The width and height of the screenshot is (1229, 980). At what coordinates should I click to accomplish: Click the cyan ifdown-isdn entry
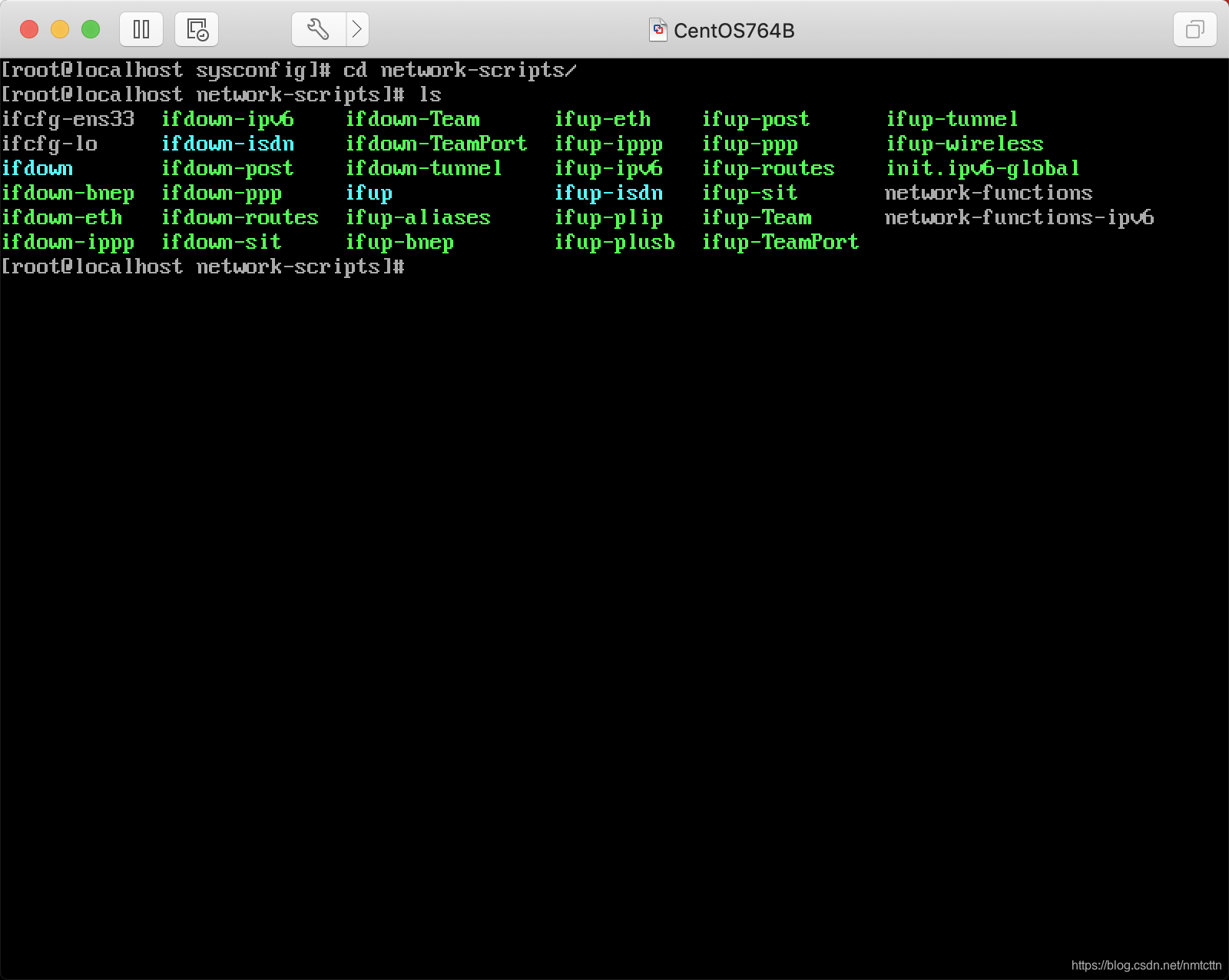(x=228, y=144)
